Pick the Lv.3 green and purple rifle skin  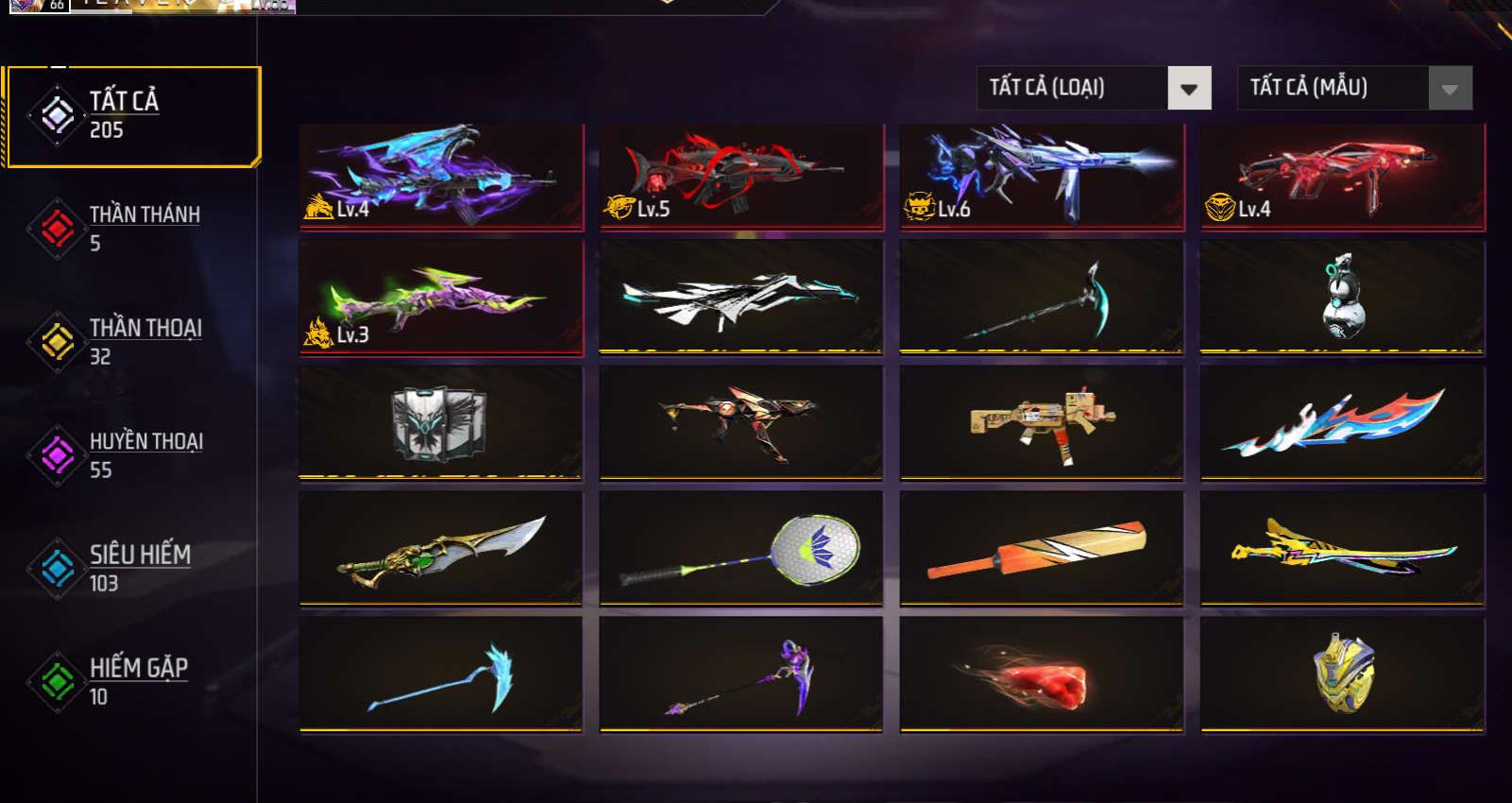441,297
